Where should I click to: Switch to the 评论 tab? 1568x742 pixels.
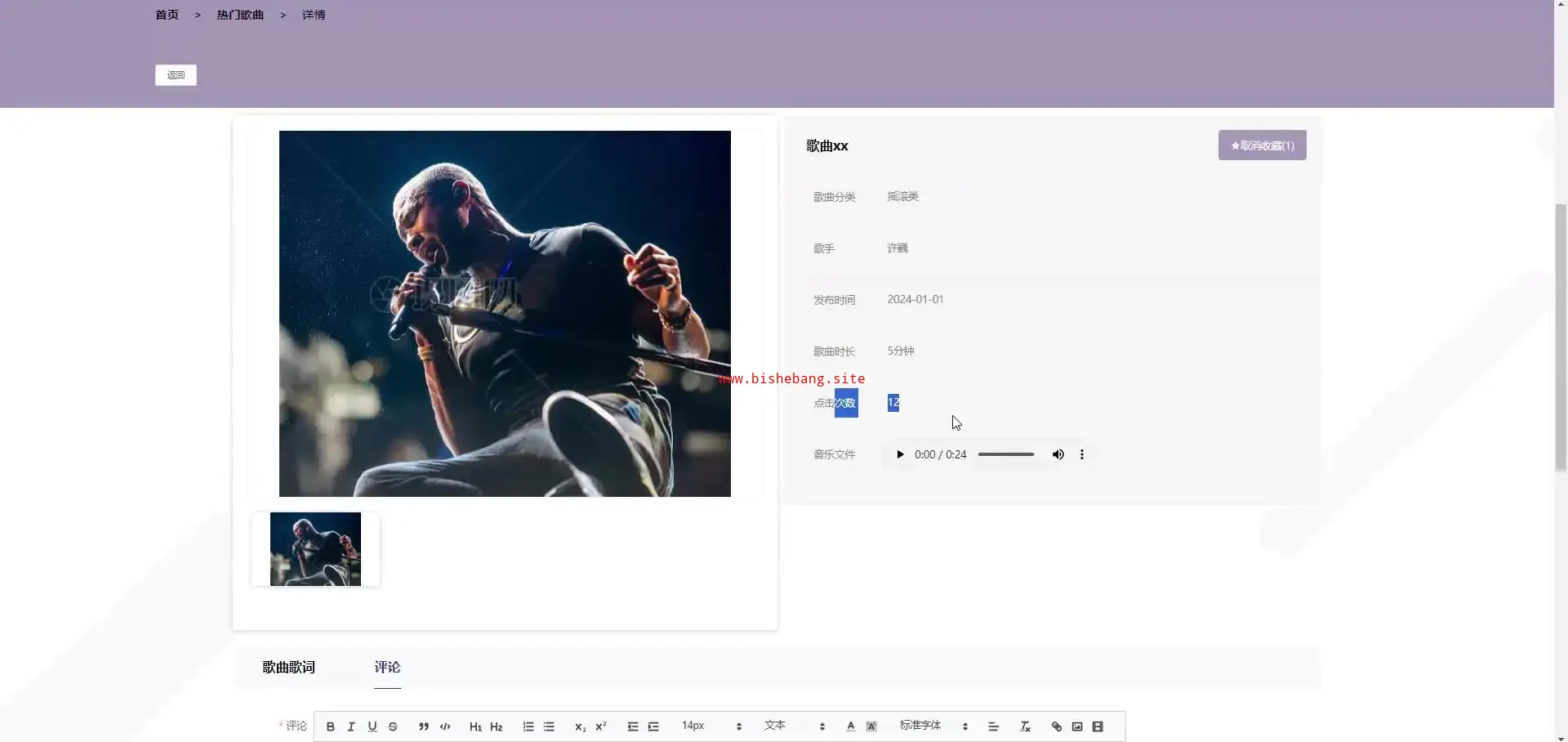pos(387,667)
